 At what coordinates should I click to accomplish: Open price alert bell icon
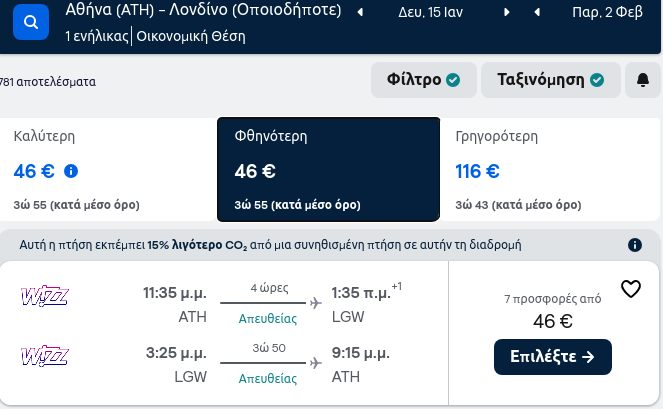643,80
